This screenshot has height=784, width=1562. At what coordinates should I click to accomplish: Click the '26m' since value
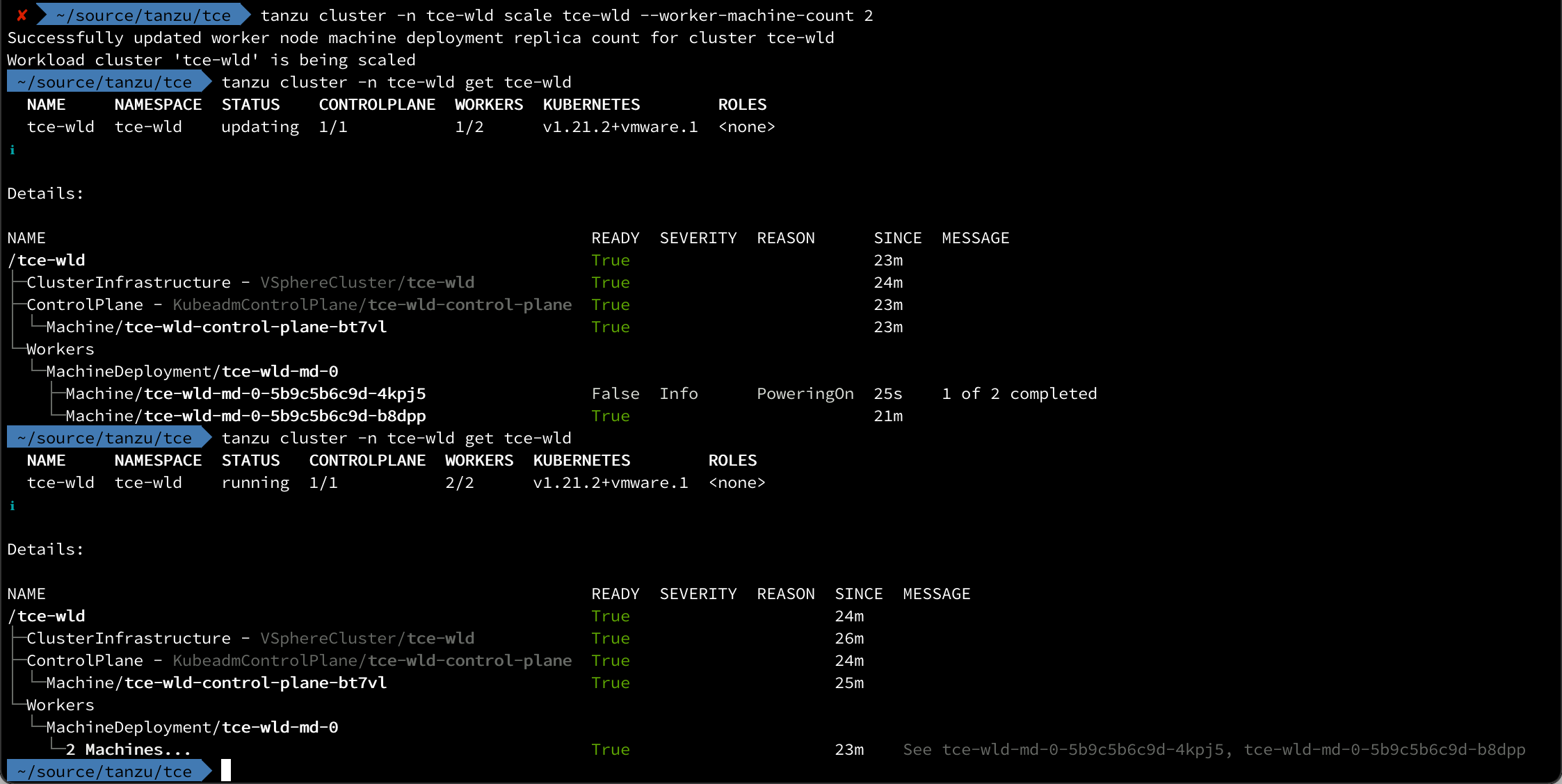click(x=849, y=639)
